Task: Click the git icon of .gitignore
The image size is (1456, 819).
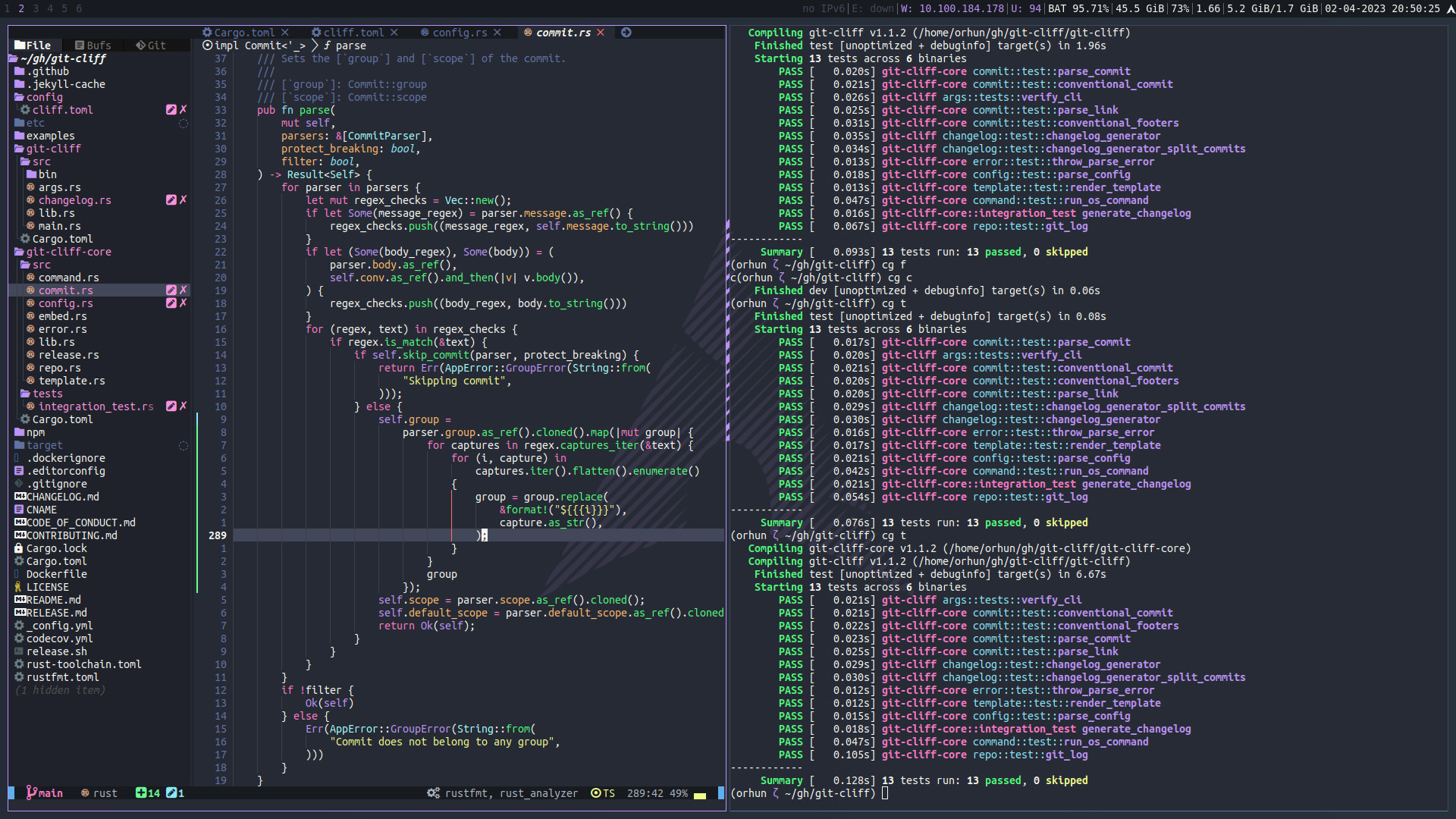Action: pos(19,484)
